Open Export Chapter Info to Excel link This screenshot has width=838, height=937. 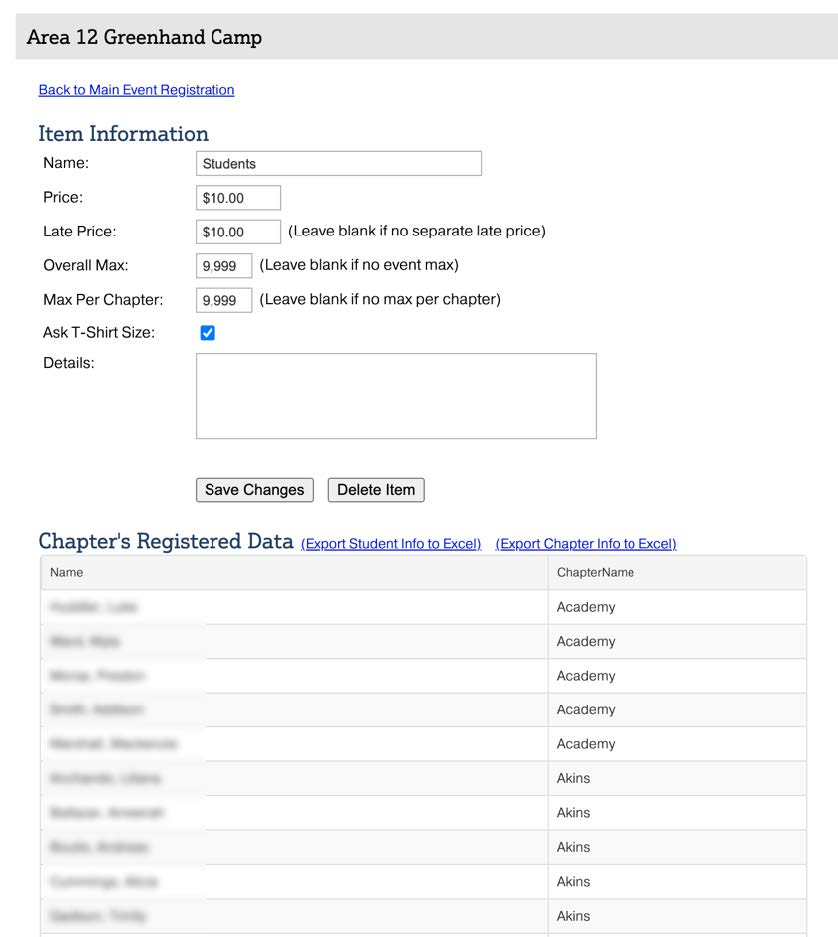tap(586, 544)
